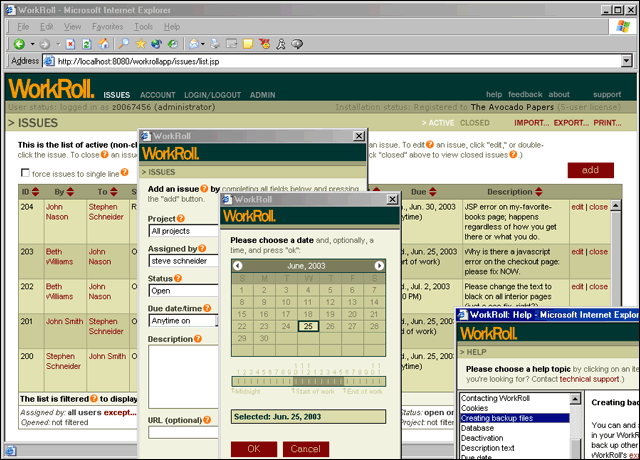Confirm date with the OK button

[254, 449]
